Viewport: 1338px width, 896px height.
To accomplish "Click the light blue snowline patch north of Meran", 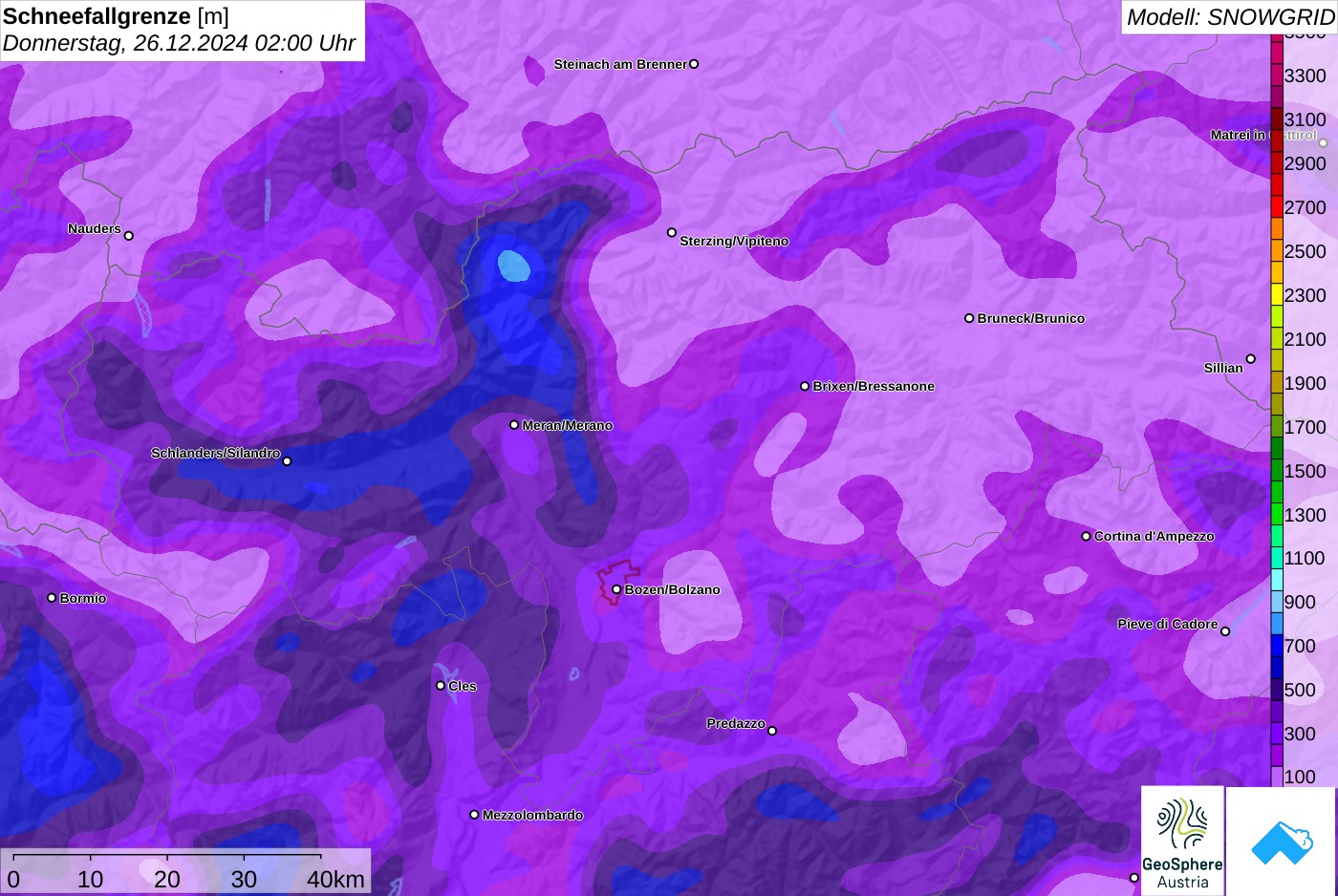I will click(514, 265).
